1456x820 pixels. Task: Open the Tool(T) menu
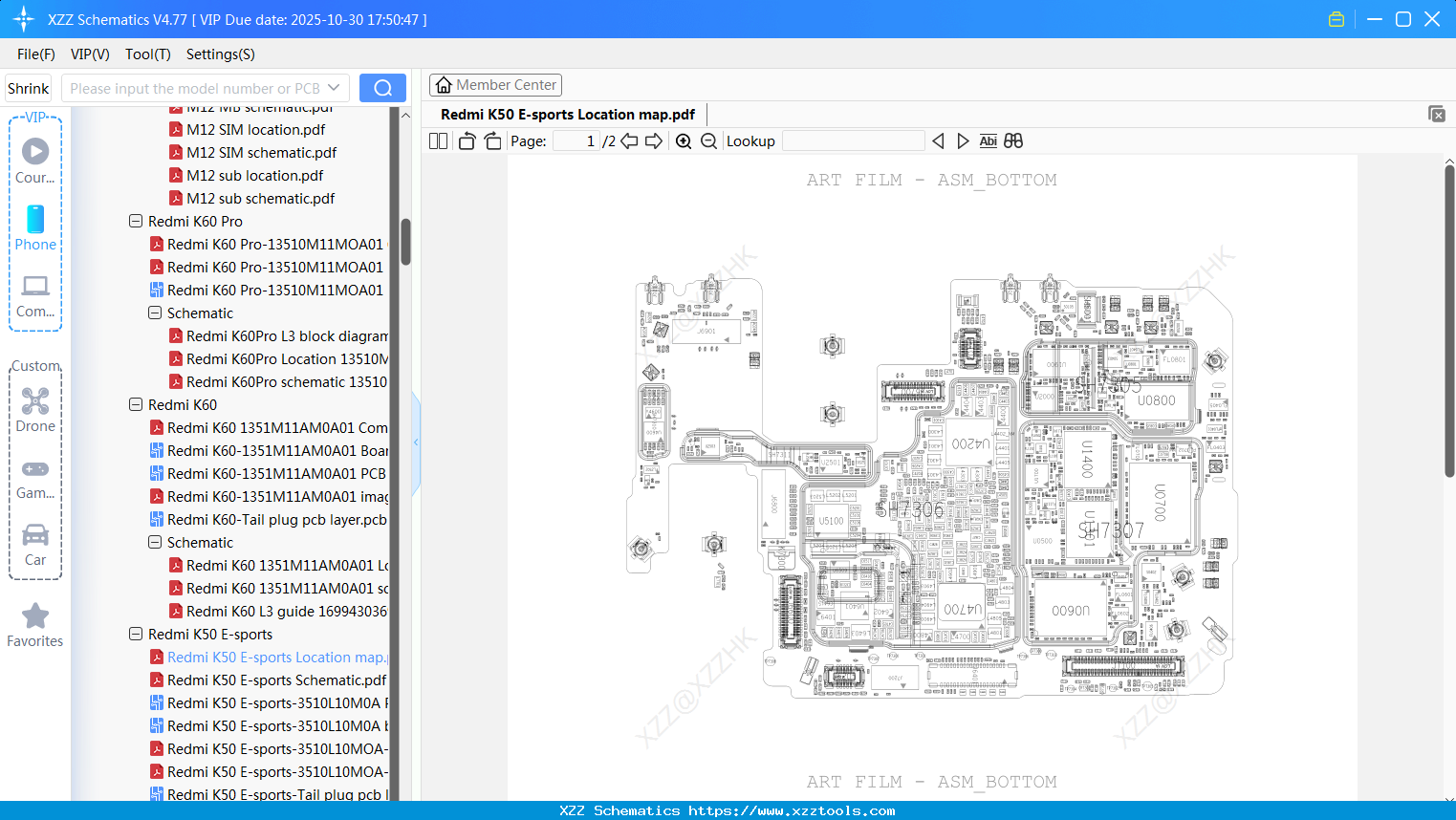click(148, 54)
